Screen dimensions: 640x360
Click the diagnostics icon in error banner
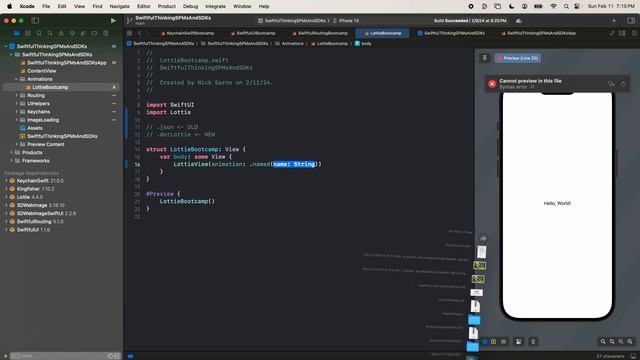(x=611, y=84)
